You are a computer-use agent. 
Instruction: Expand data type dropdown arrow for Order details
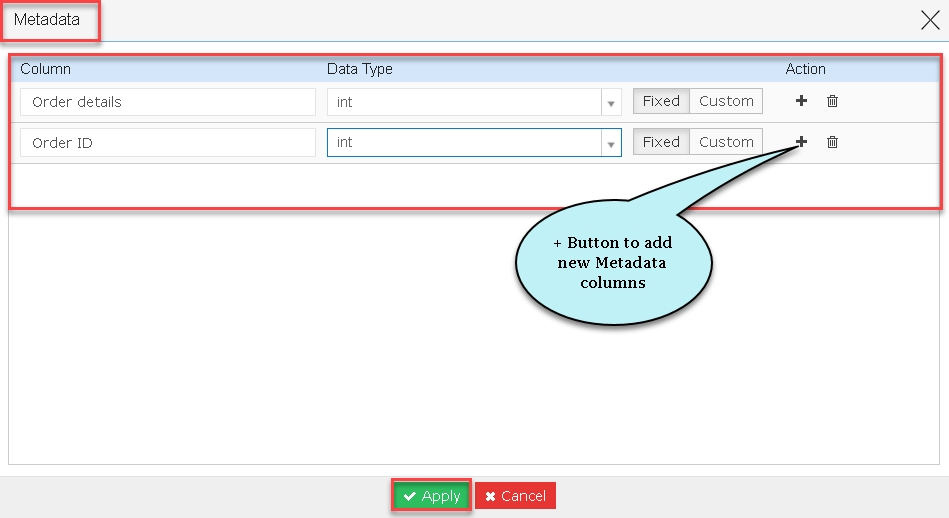pos(611,103)
